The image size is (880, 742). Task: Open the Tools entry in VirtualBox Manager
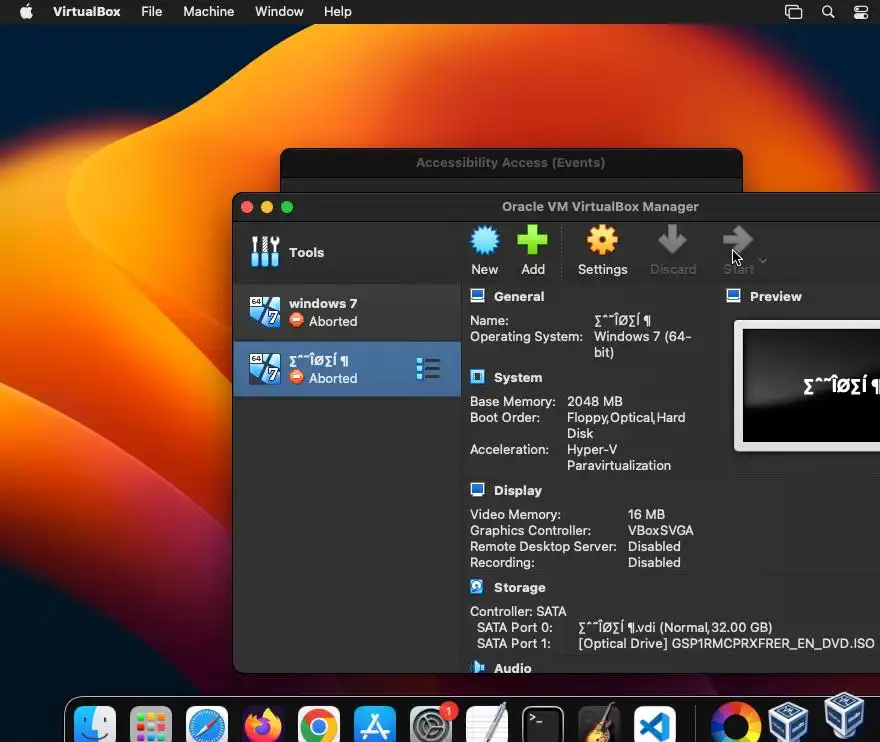(346, 252)
